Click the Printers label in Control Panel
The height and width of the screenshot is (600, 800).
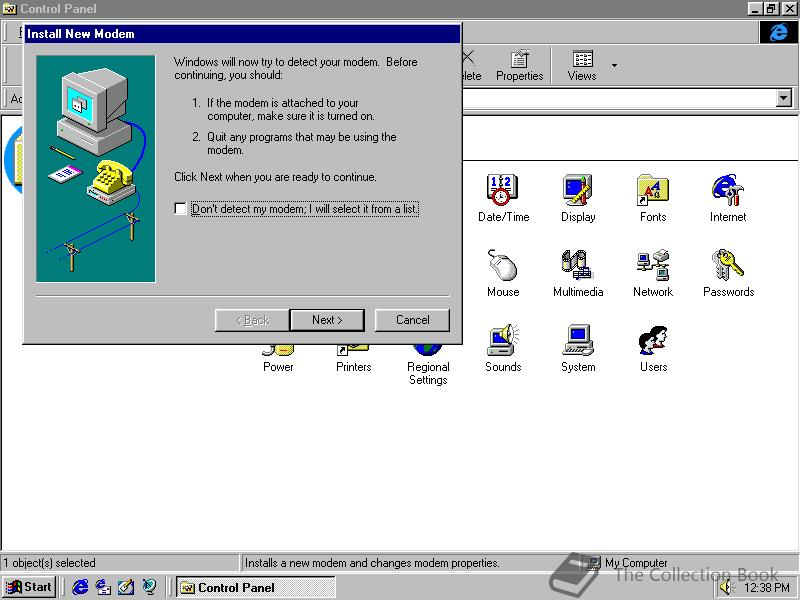(353, 367)
